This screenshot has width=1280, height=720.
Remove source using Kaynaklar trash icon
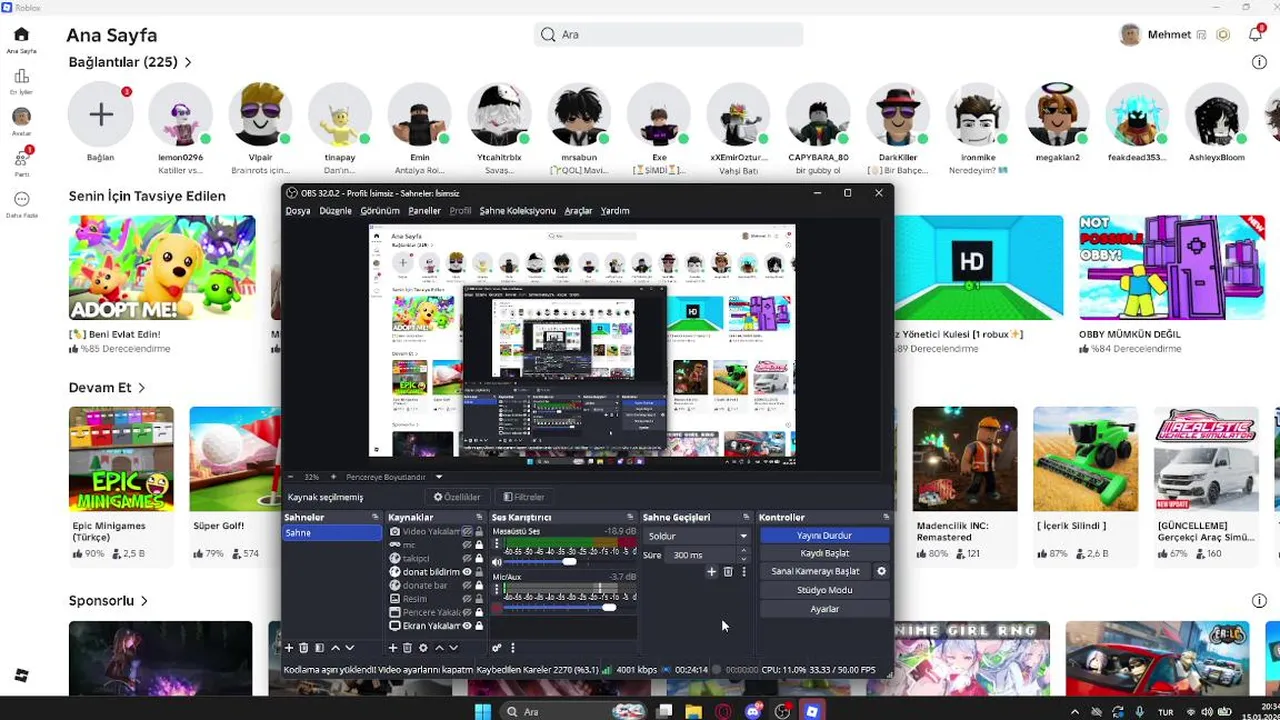coord(407,648)
